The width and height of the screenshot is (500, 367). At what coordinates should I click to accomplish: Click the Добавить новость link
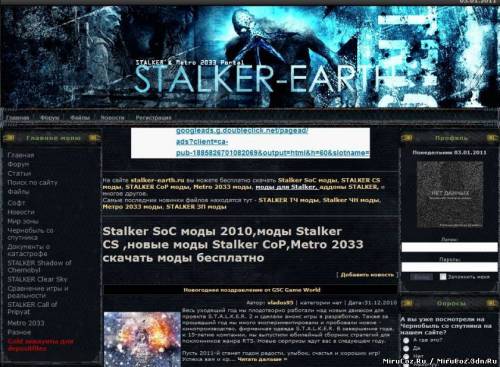click(367, 275)
